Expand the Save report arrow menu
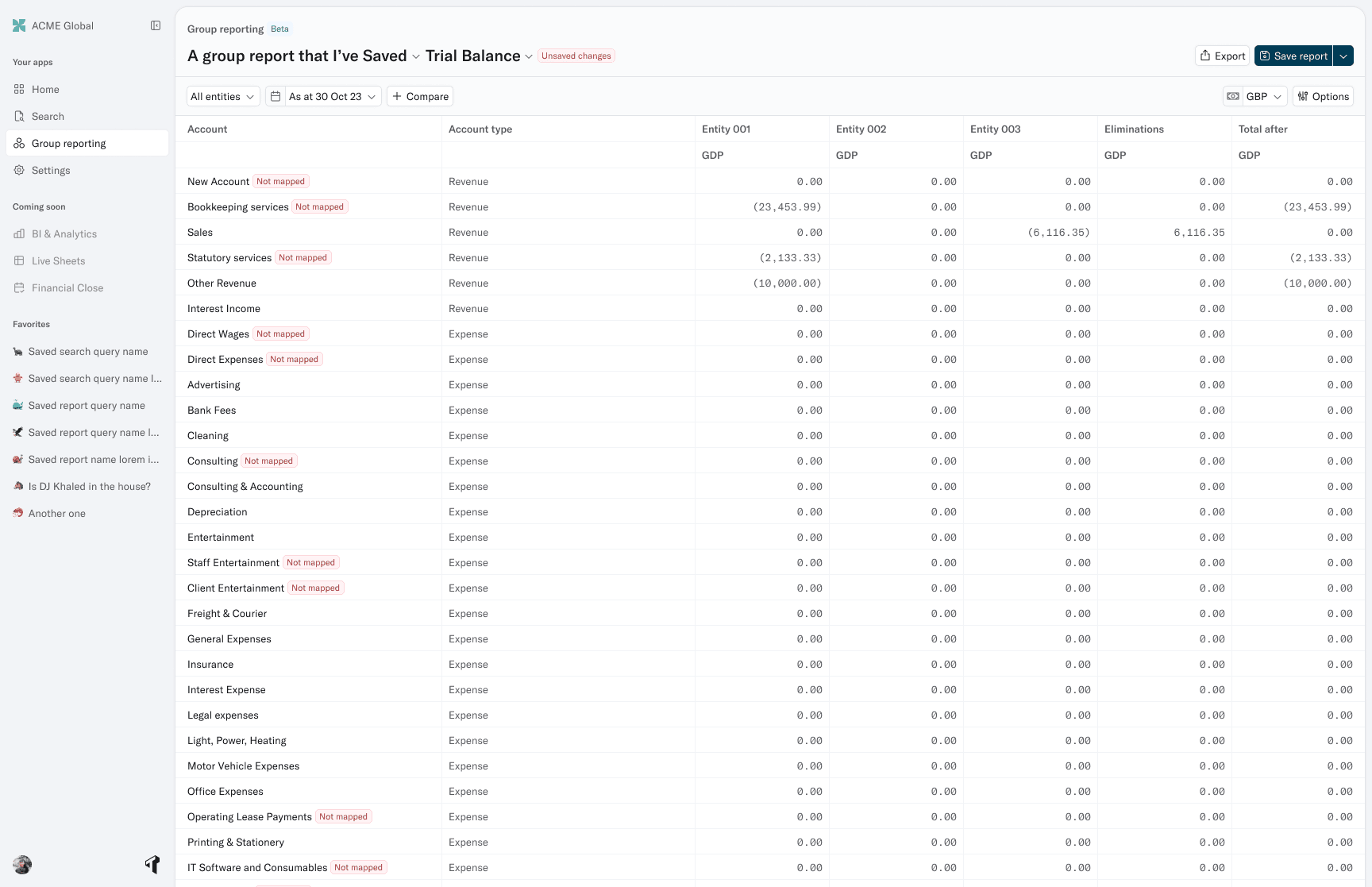1372x887 pixels. click(1343, 56)
